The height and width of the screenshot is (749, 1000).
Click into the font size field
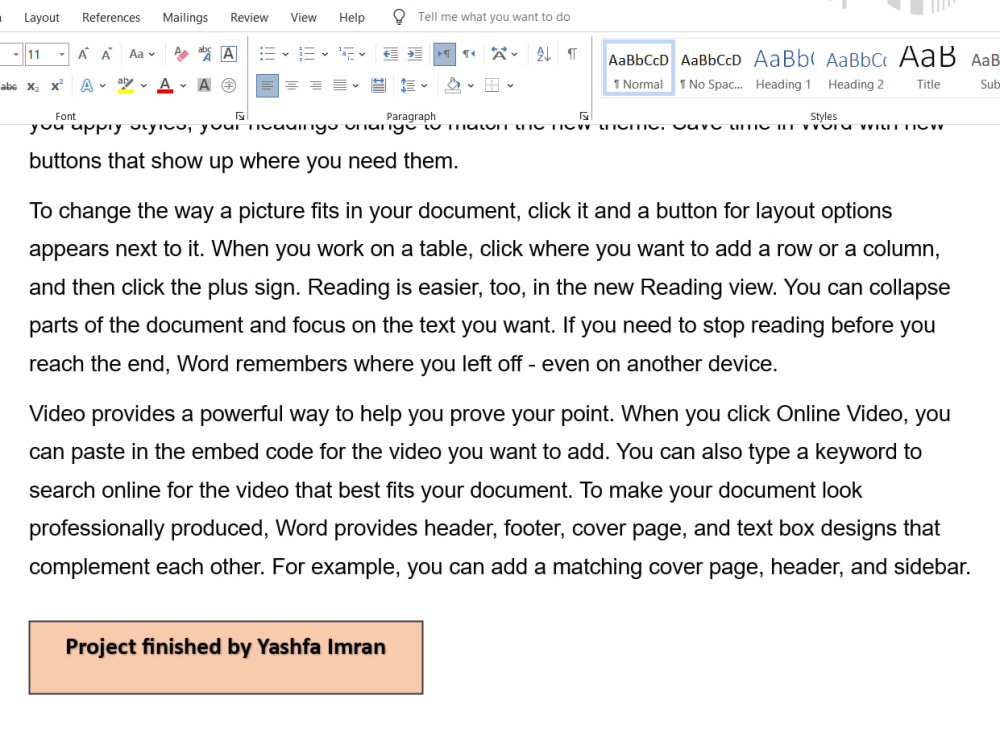pyautogui.click(x=40, y=54)
